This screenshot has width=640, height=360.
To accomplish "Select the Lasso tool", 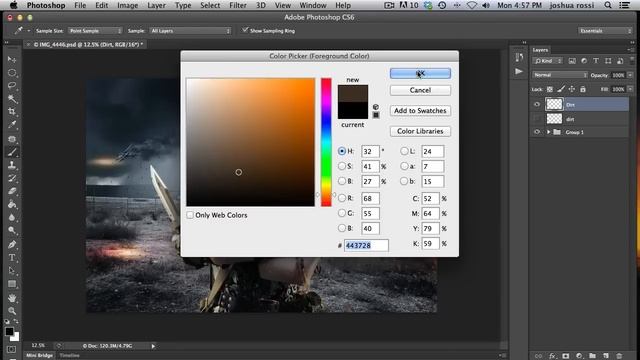I will [x=12, y=86].
